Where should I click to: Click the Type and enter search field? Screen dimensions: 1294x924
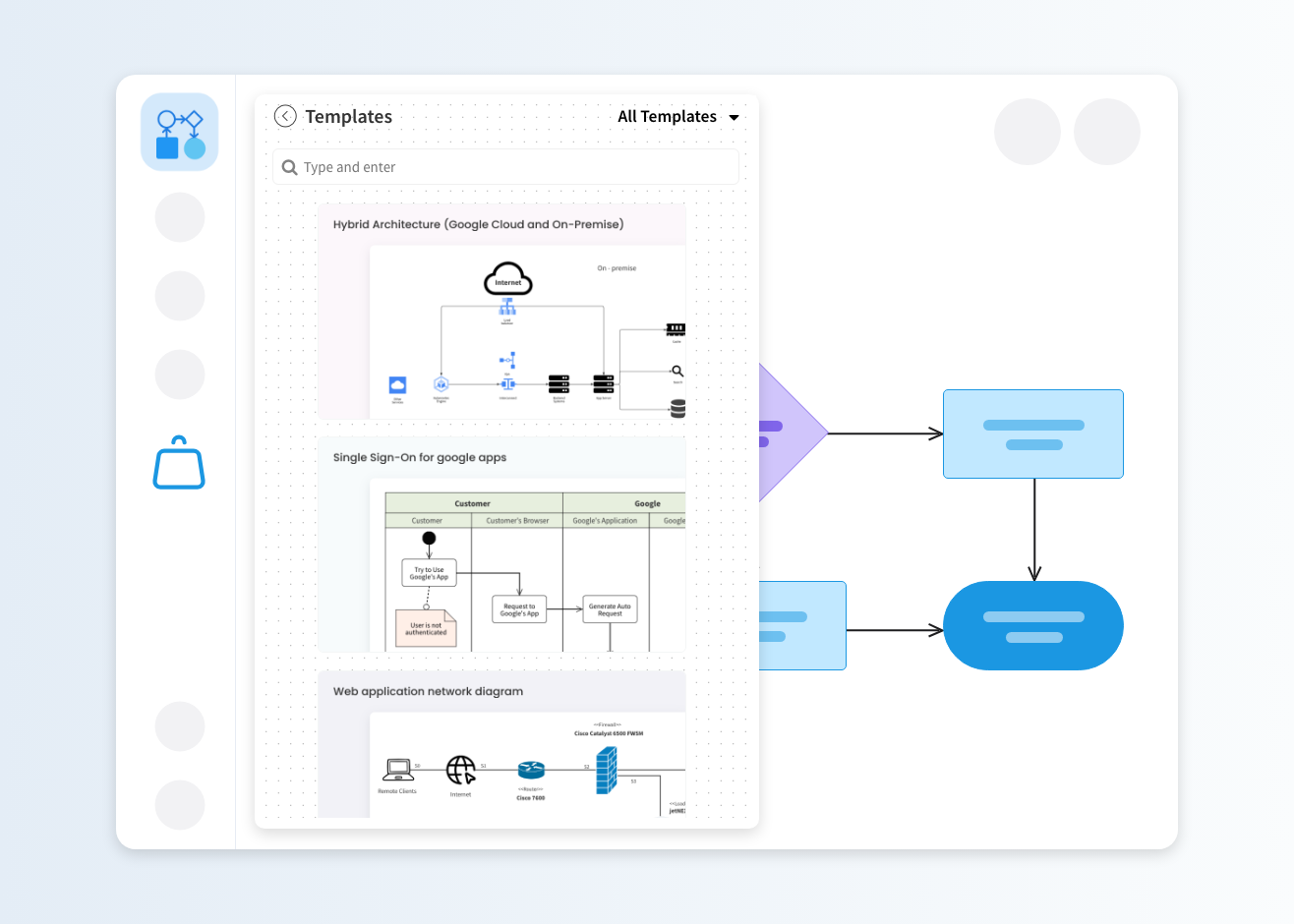point(505,167)
